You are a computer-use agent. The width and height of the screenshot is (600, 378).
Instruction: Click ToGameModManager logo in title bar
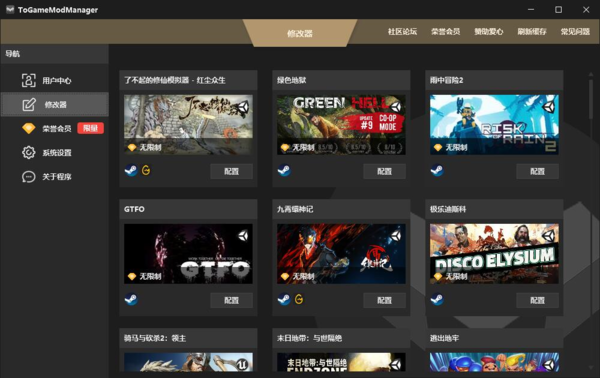[10, 10]
